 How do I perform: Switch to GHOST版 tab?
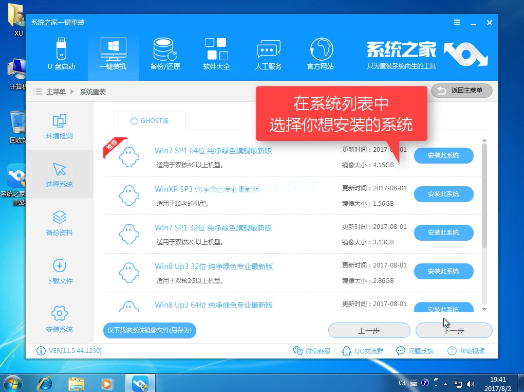point(149,121)
